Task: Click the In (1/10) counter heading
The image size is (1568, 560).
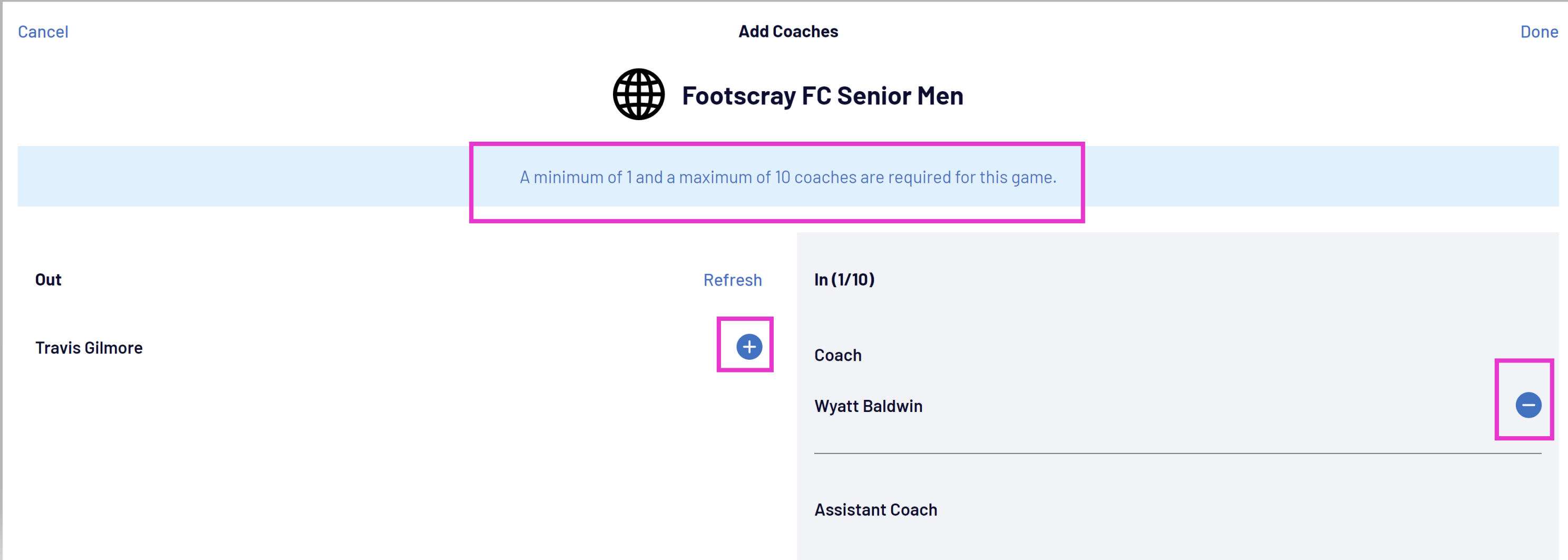Action: coord(844,280)
